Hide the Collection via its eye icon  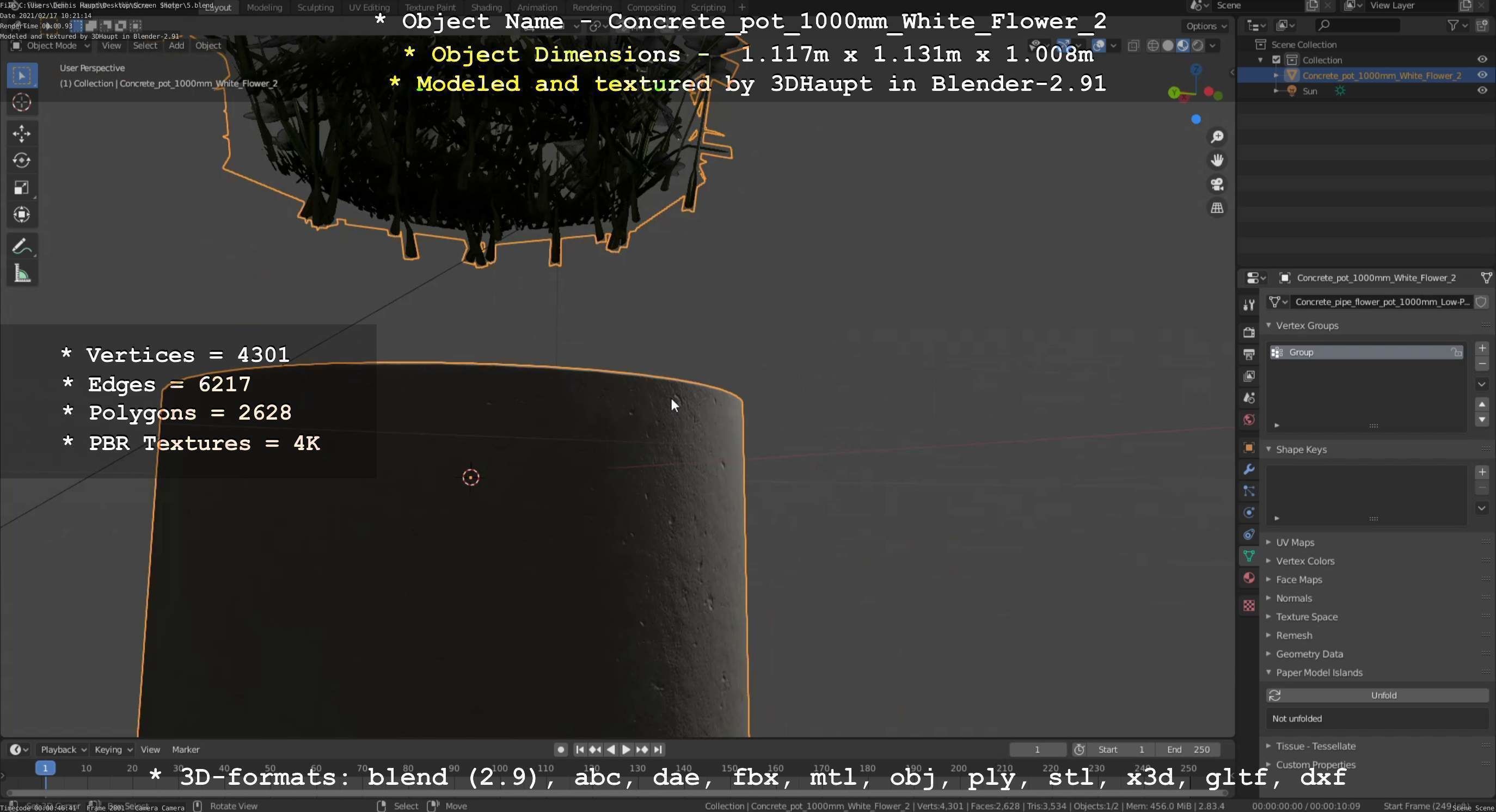pos(1482,59)
